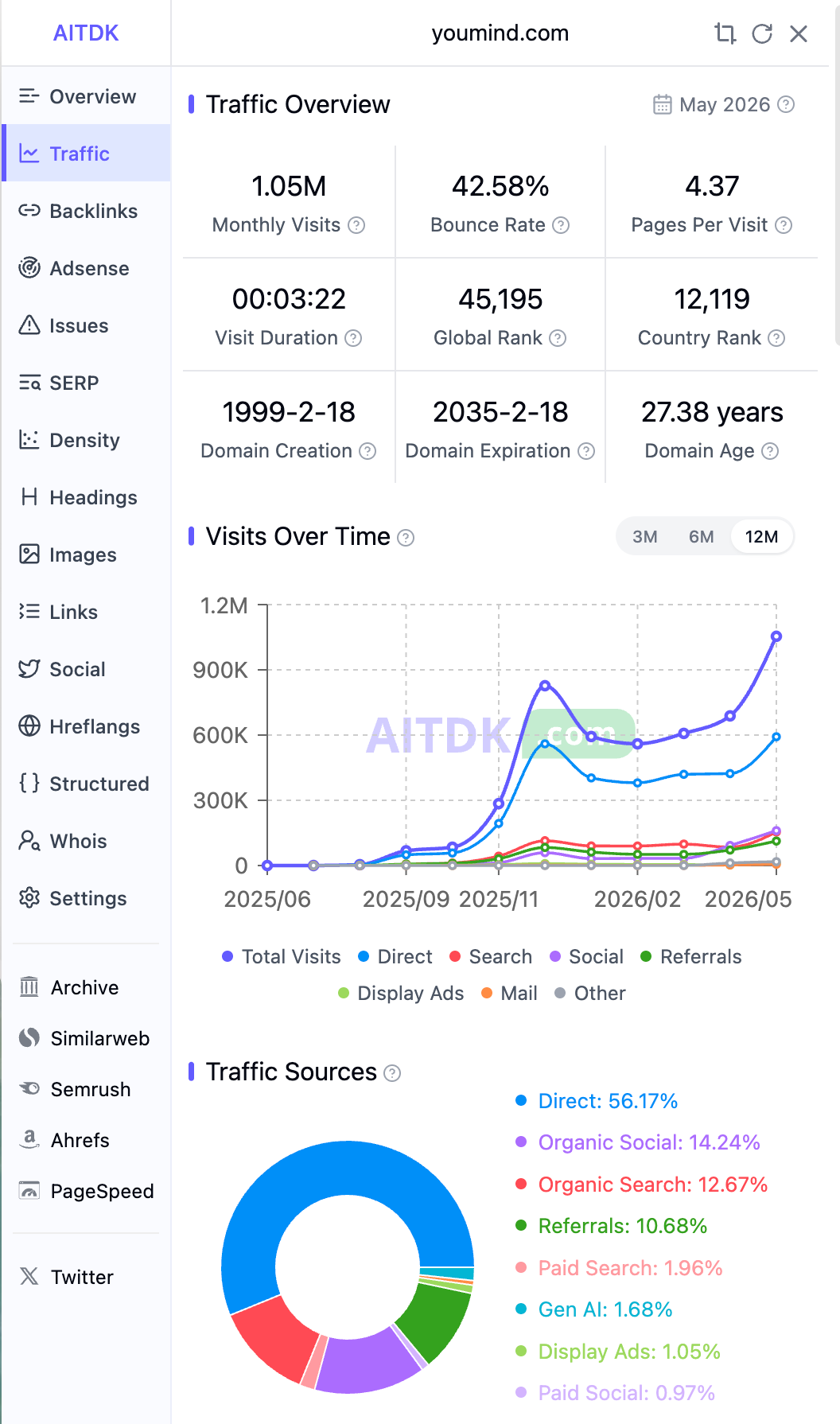Click the Hreflangs globe icon
This screenshot has height=1424, width=840.
coord(29,726)
